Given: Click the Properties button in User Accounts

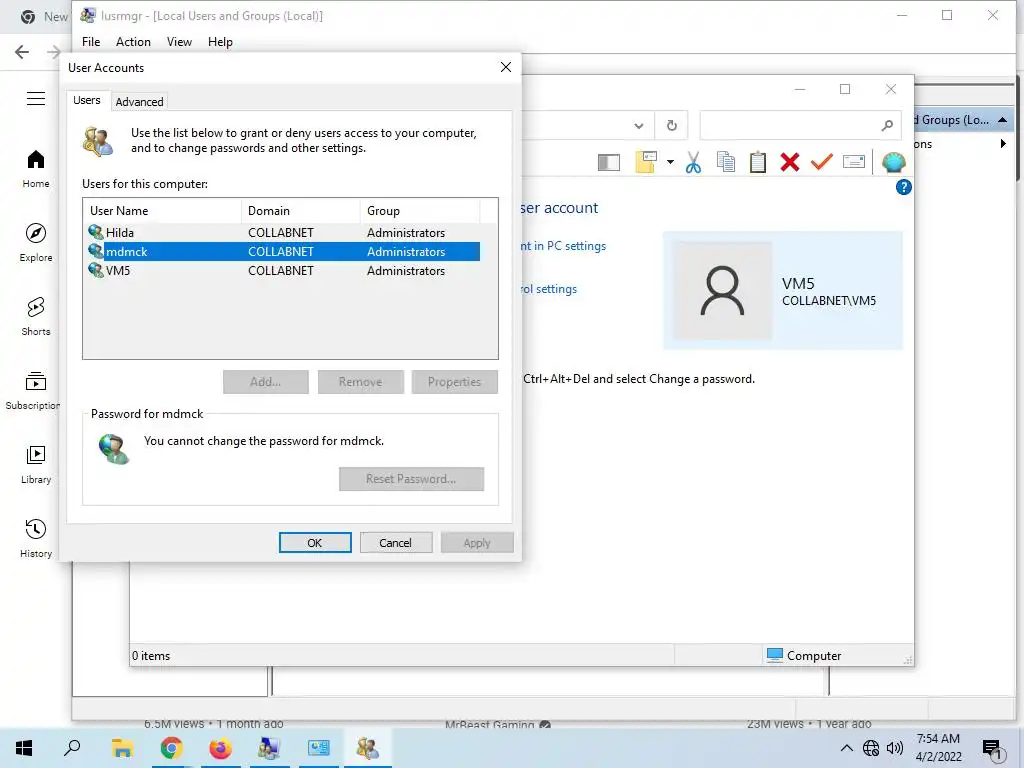Looking at the screenshot, I should [455, 382].
